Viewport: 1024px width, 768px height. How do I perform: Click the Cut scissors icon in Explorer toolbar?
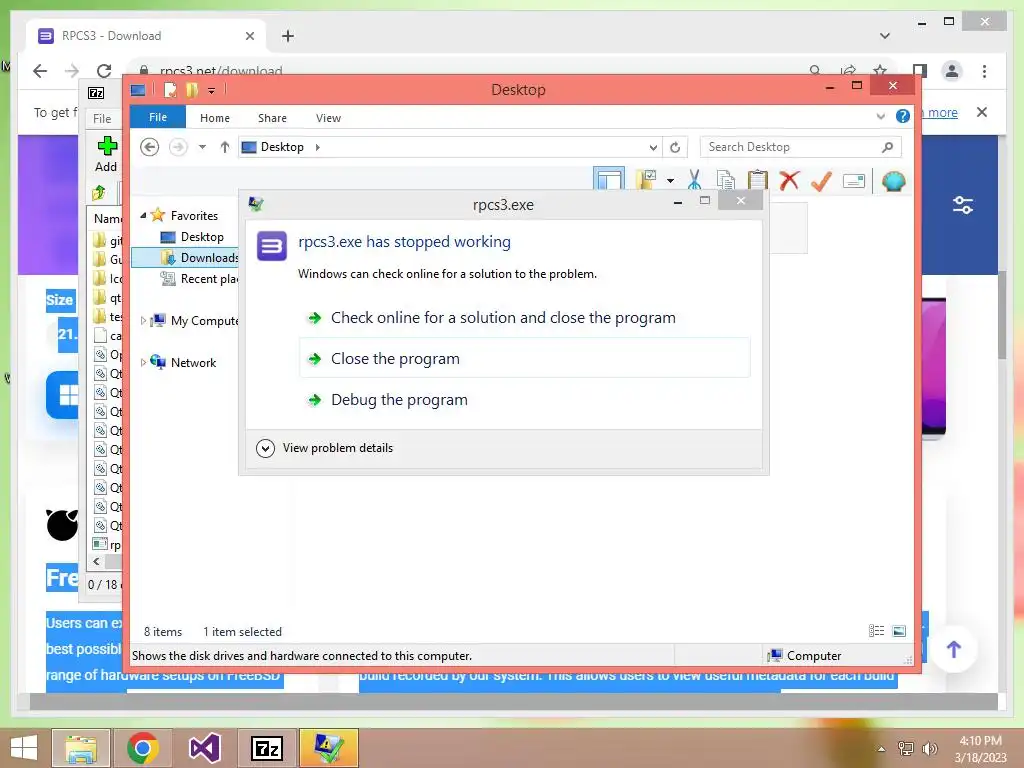694,180
